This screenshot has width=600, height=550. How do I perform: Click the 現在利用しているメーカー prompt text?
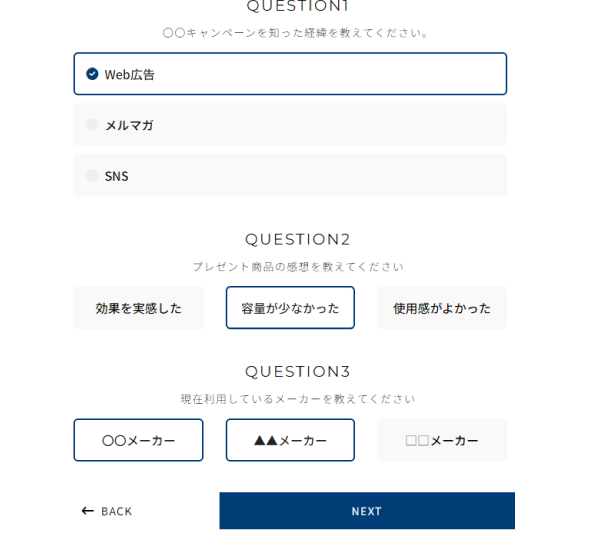coord(297,399)
